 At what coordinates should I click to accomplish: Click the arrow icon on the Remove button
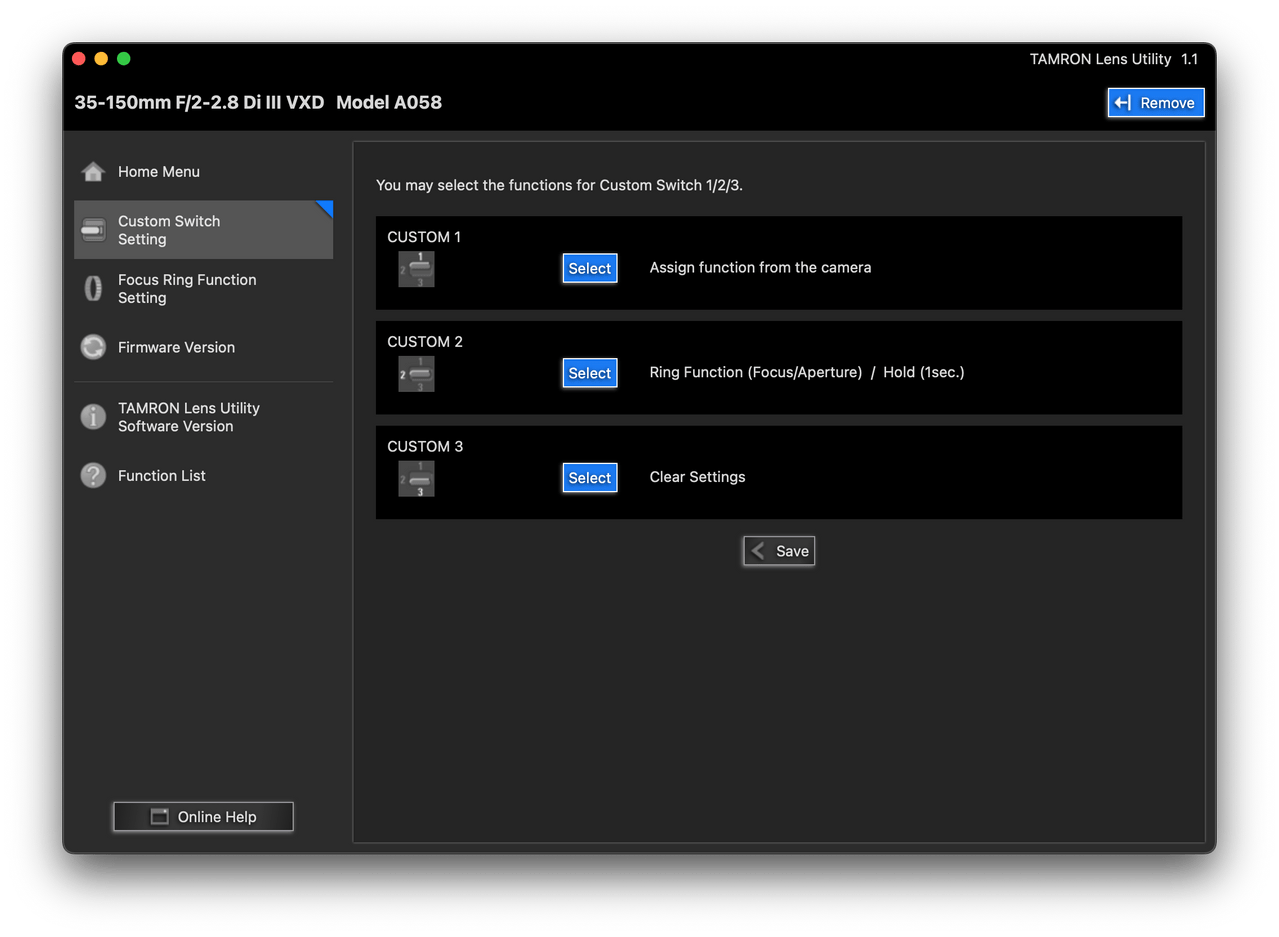[1124, 103]
